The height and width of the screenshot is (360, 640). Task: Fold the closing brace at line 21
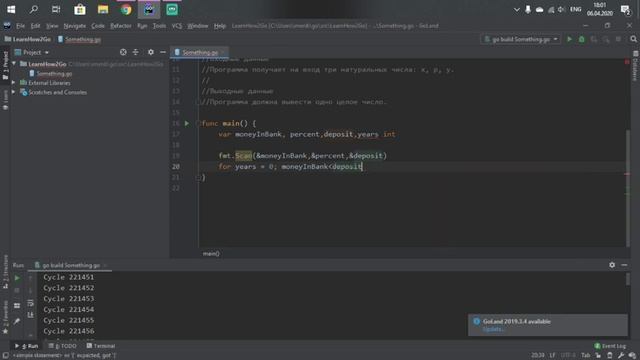pos(198,177)
